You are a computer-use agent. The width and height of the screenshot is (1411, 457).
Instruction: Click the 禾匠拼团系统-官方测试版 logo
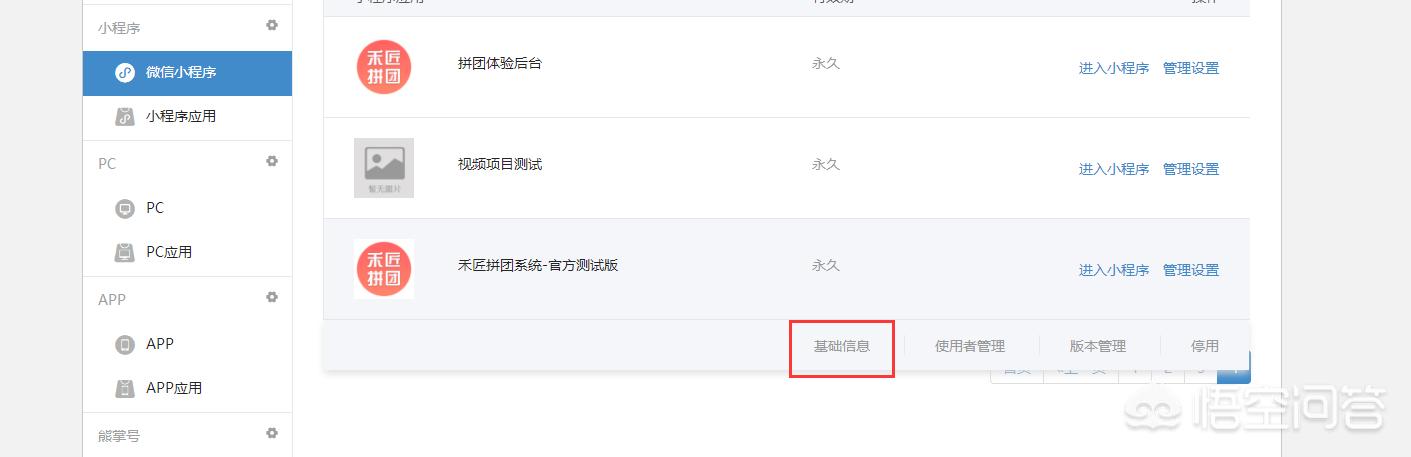click(384, 269)
